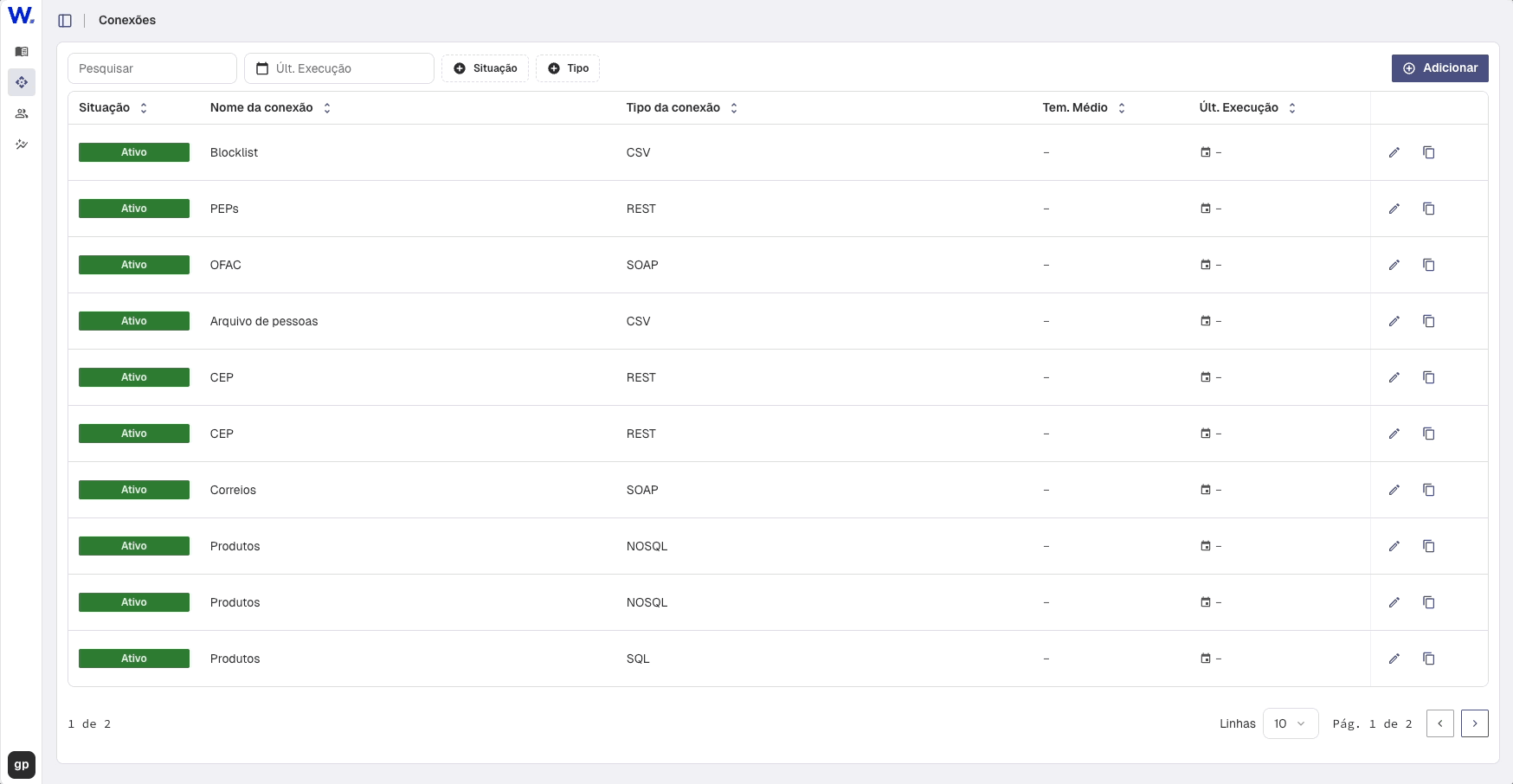Viewport: 1513px width, 784px height.
Task: Click the gp user avatar
Action: pyautogui.click(x=22, y=765)
